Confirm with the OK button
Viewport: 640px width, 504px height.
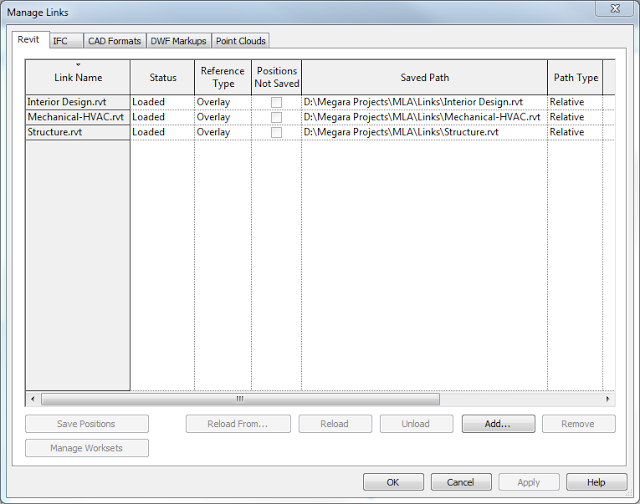393,482
